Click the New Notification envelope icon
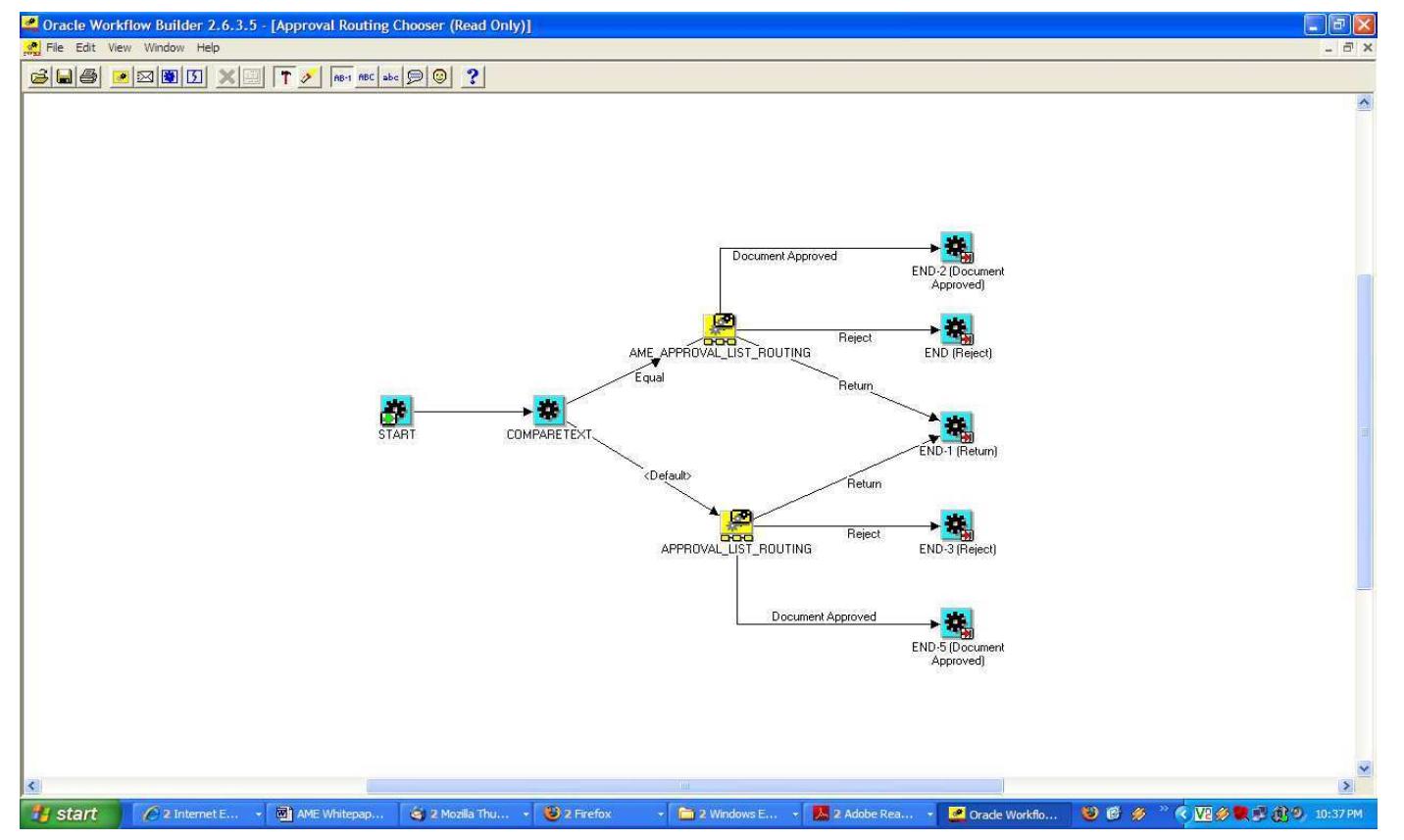 (x=144, y=77)
